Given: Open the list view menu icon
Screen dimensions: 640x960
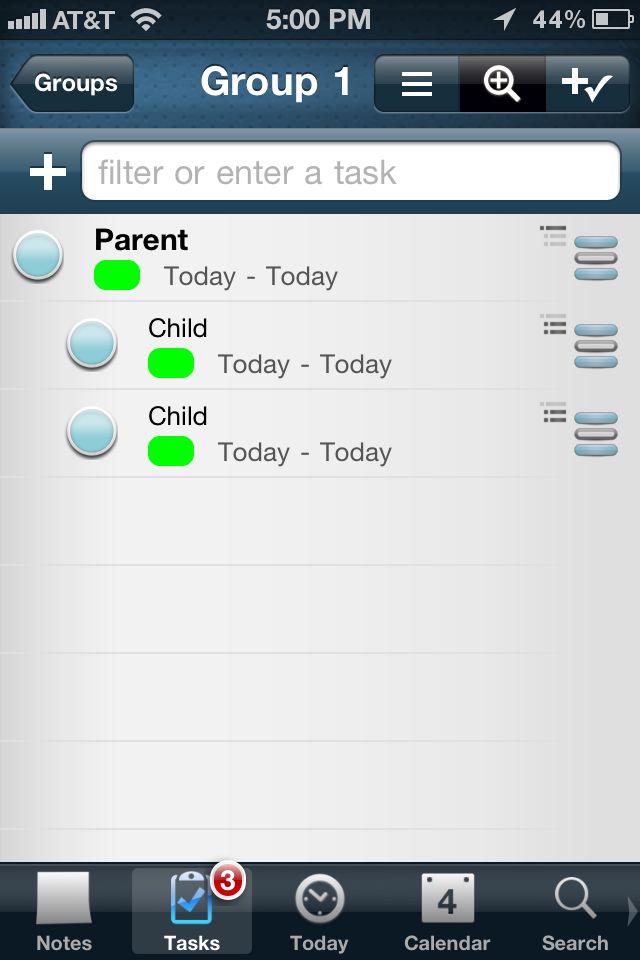Looking at the screenshot, I should tap(417, 84).
